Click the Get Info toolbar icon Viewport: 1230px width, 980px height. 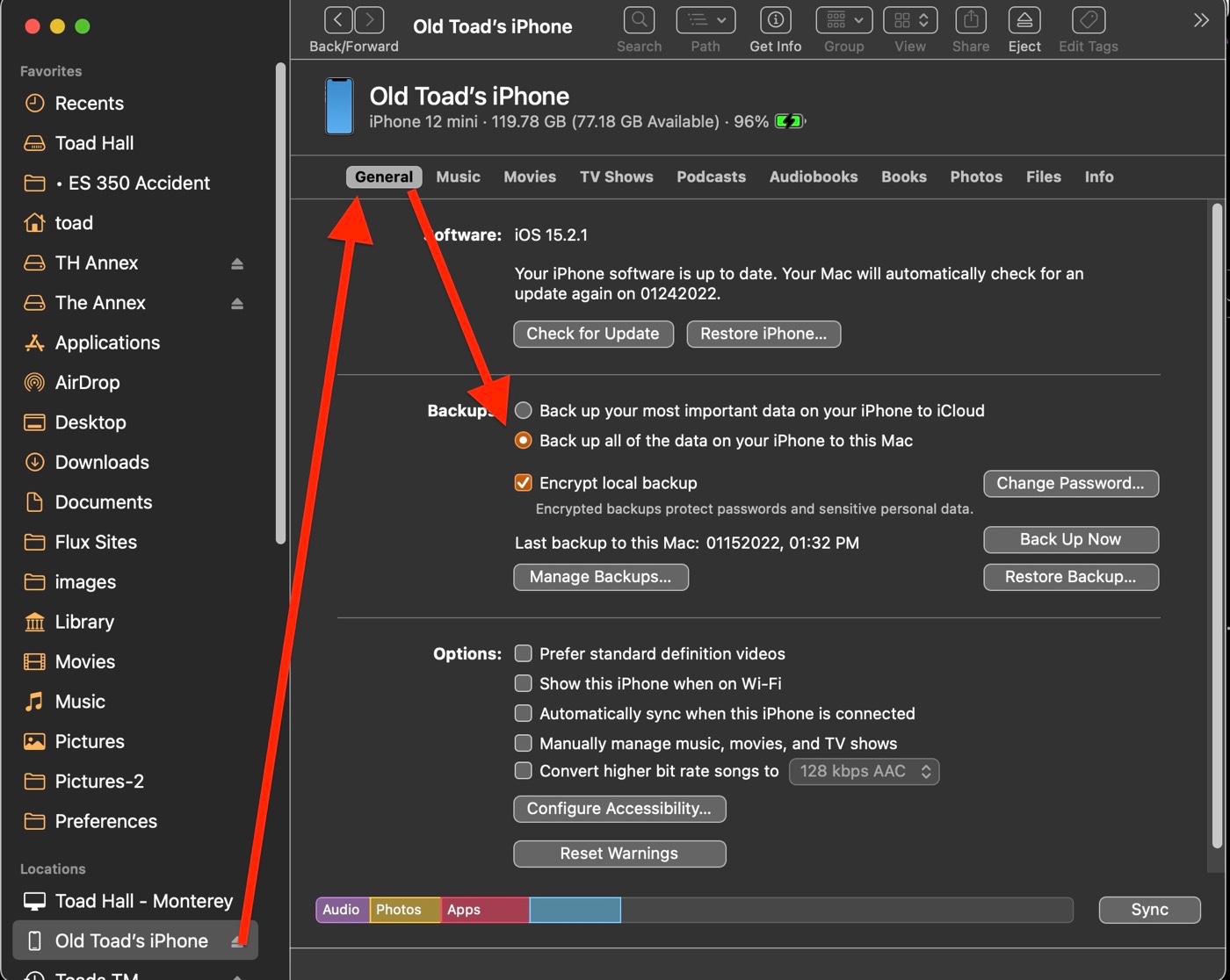(775, 20)
